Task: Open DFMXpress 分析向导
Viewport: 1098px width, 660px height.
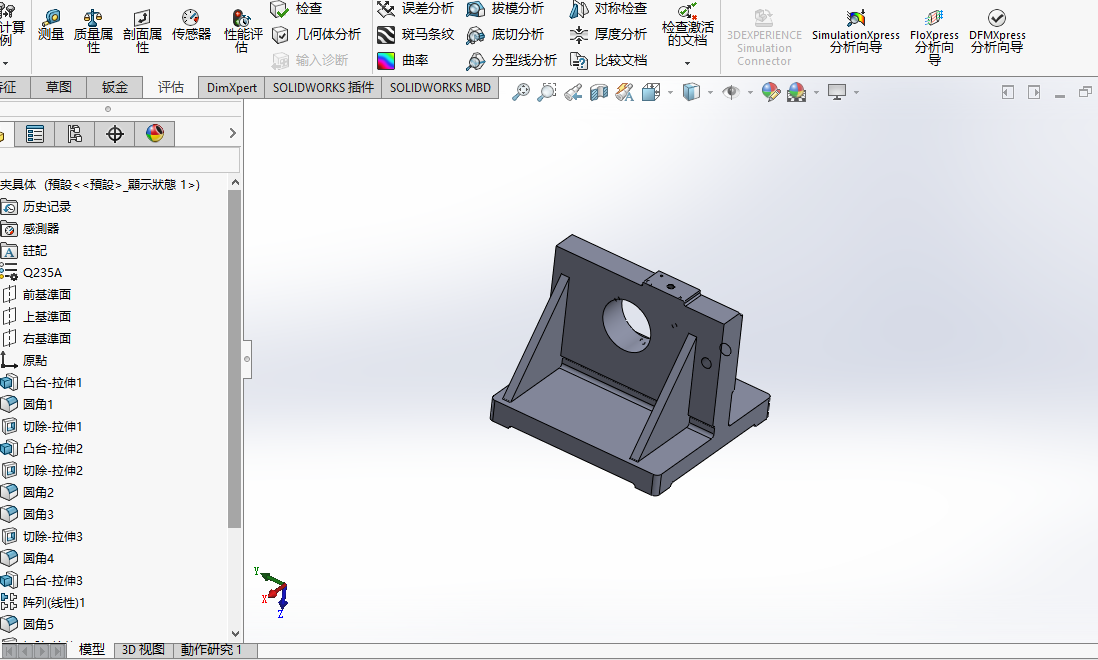Action: point(997,32)
